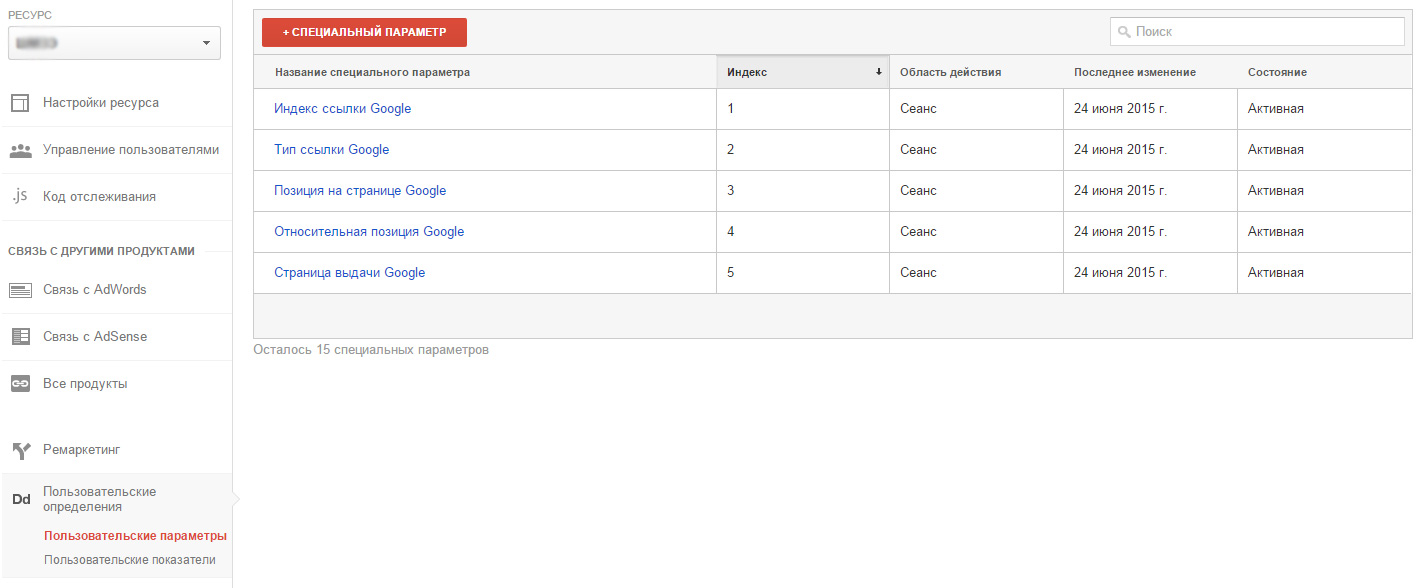Click into the Поиск search field

[1257, 32]
